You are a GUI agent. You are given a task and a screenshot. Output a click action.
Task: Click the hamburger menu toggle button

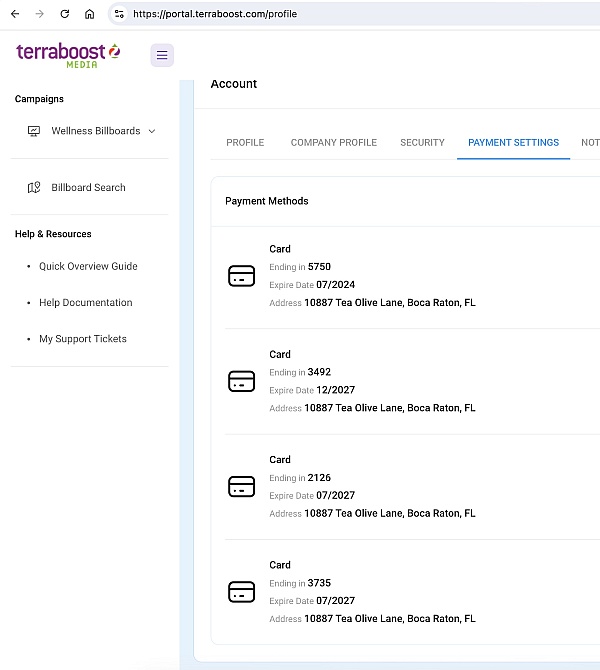pos(162,55)
